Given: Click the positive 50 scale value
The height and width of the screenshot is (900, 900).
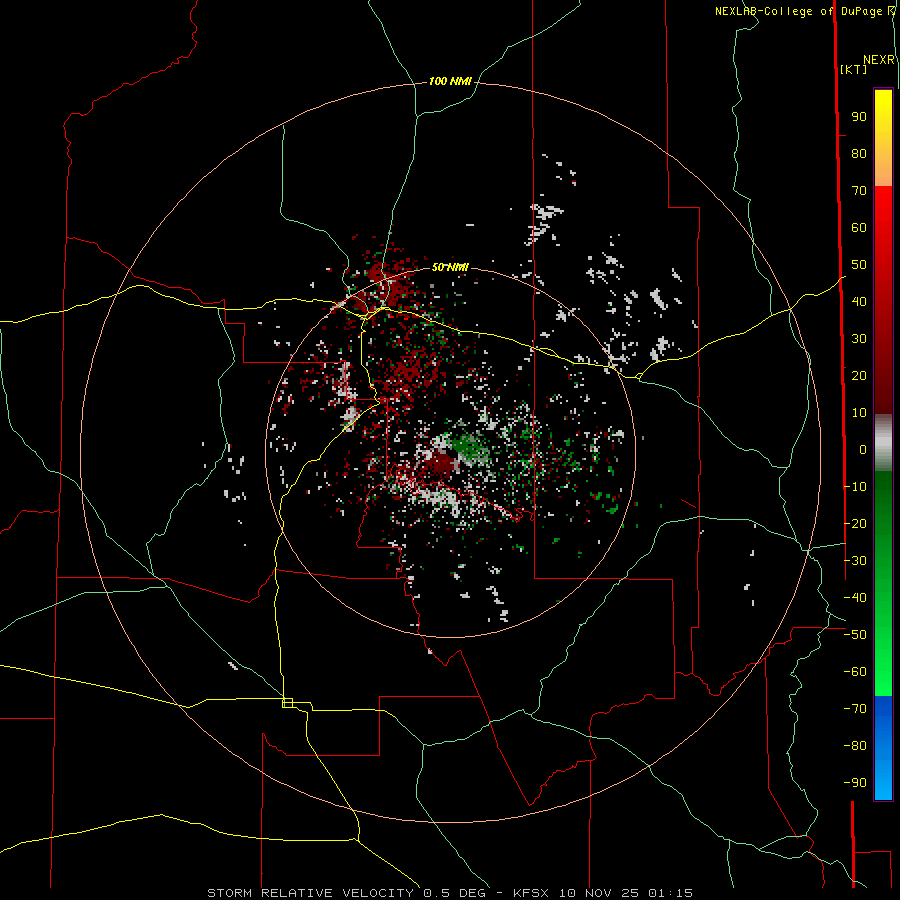Looking at the screenshot, I should (859, 265).
